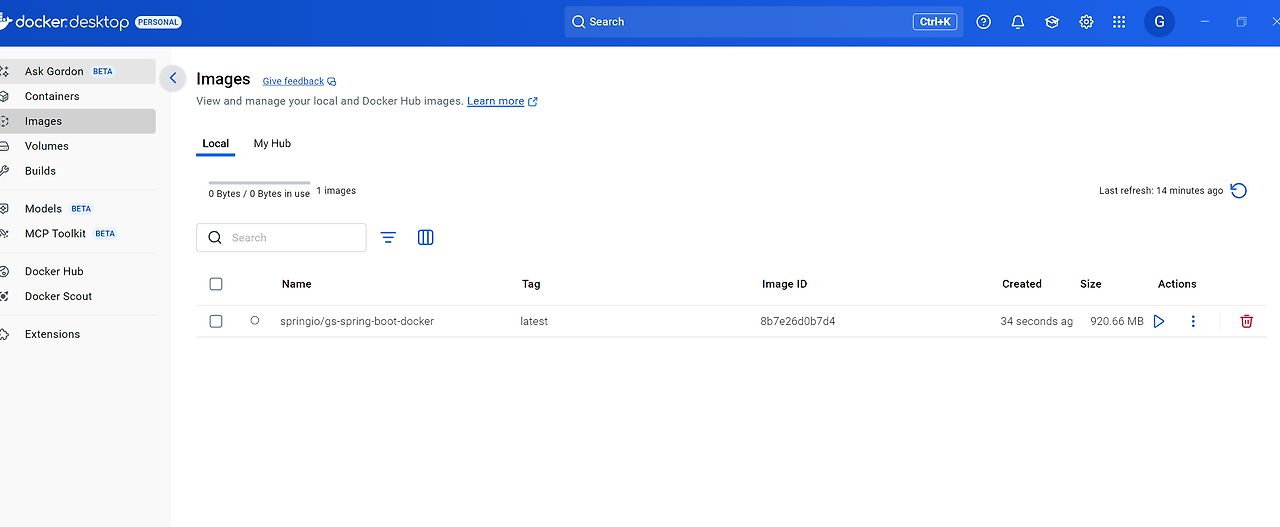This screenshot has width=1280, height=527.
Task: Open the apps grid icon in header
Action: pos(1119,22)
